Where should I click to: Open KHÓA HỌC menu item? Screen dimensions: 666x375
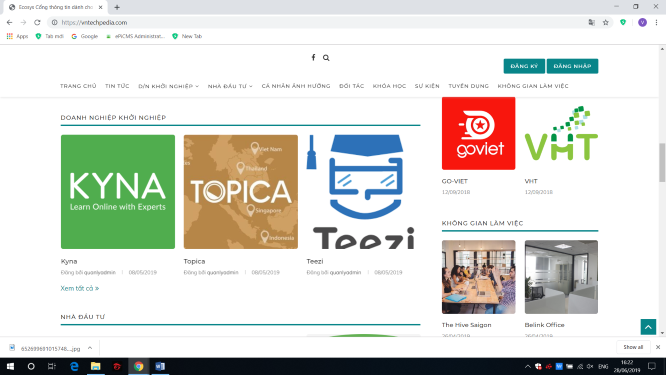pos(389,86)
